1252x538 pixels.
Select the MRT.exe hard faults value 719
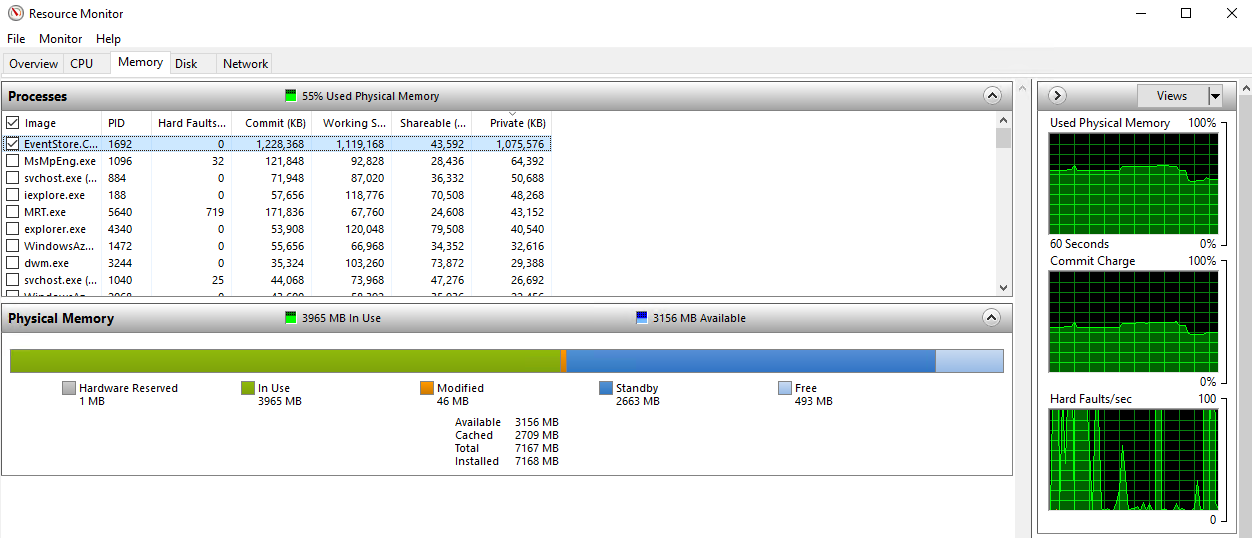pos(214,212)
